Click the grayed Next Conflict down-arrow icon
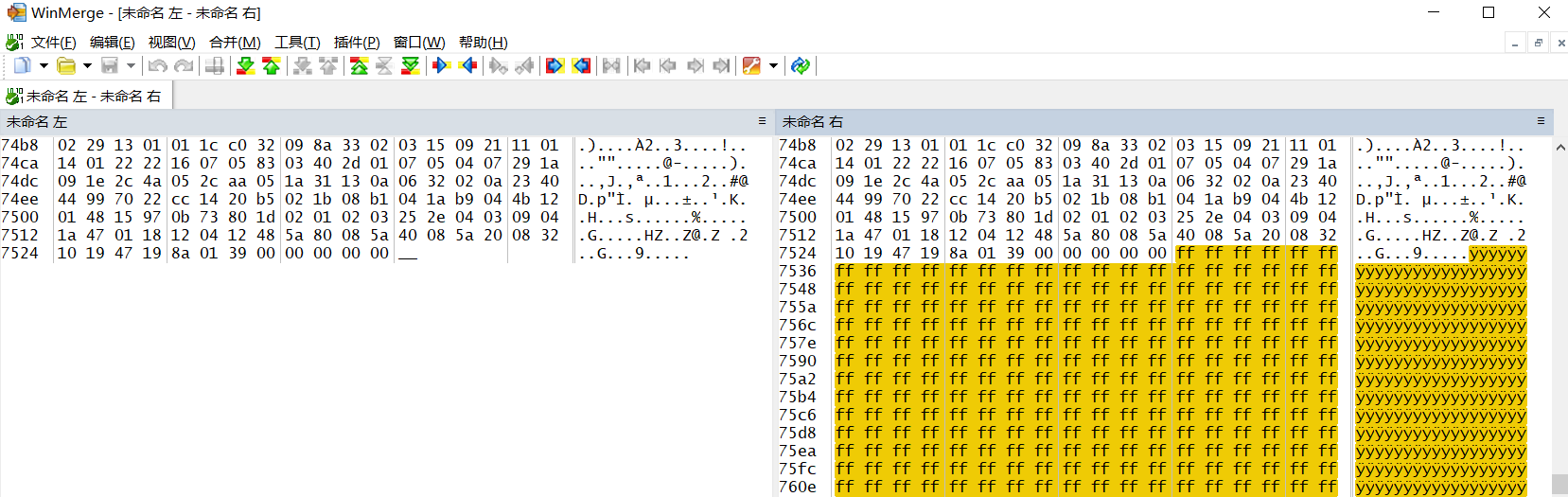The image size is (1568, 497). [x=302, y=65]
